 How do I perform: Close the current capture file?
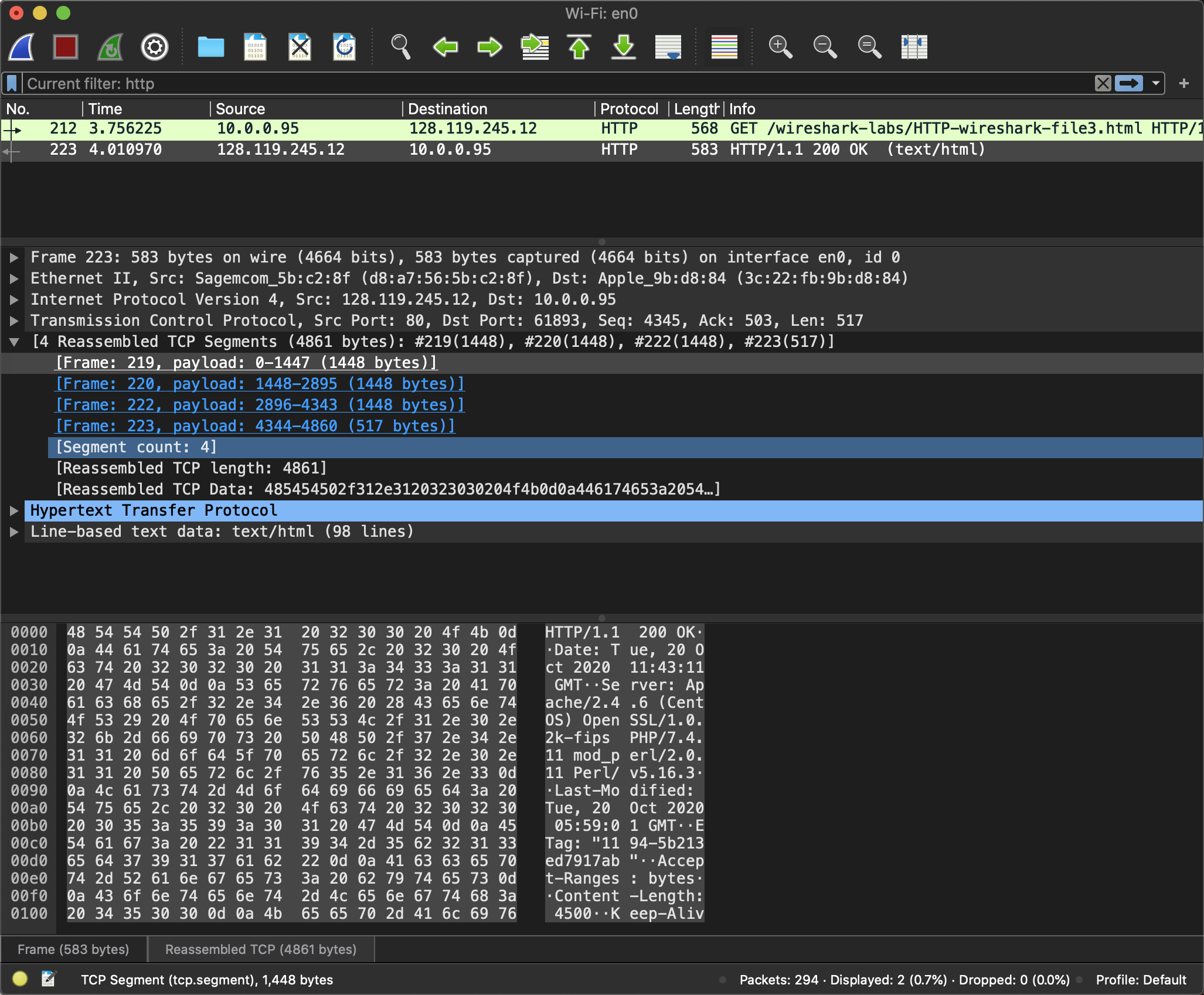300,47
